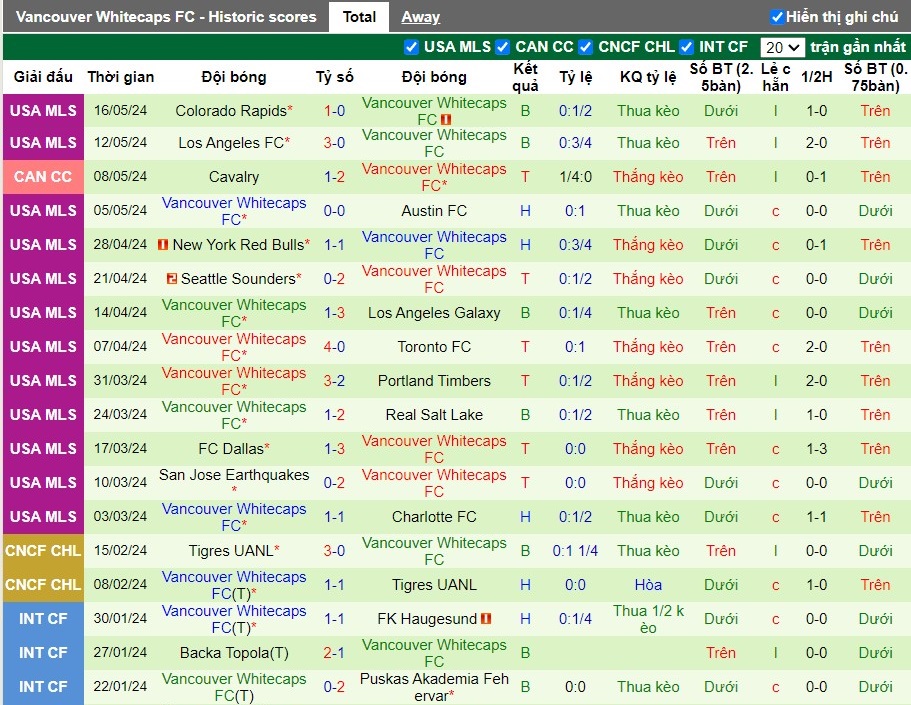Click the CAN CC league label
This screenshot has width=911, height=705.
(x=43, y=177)
